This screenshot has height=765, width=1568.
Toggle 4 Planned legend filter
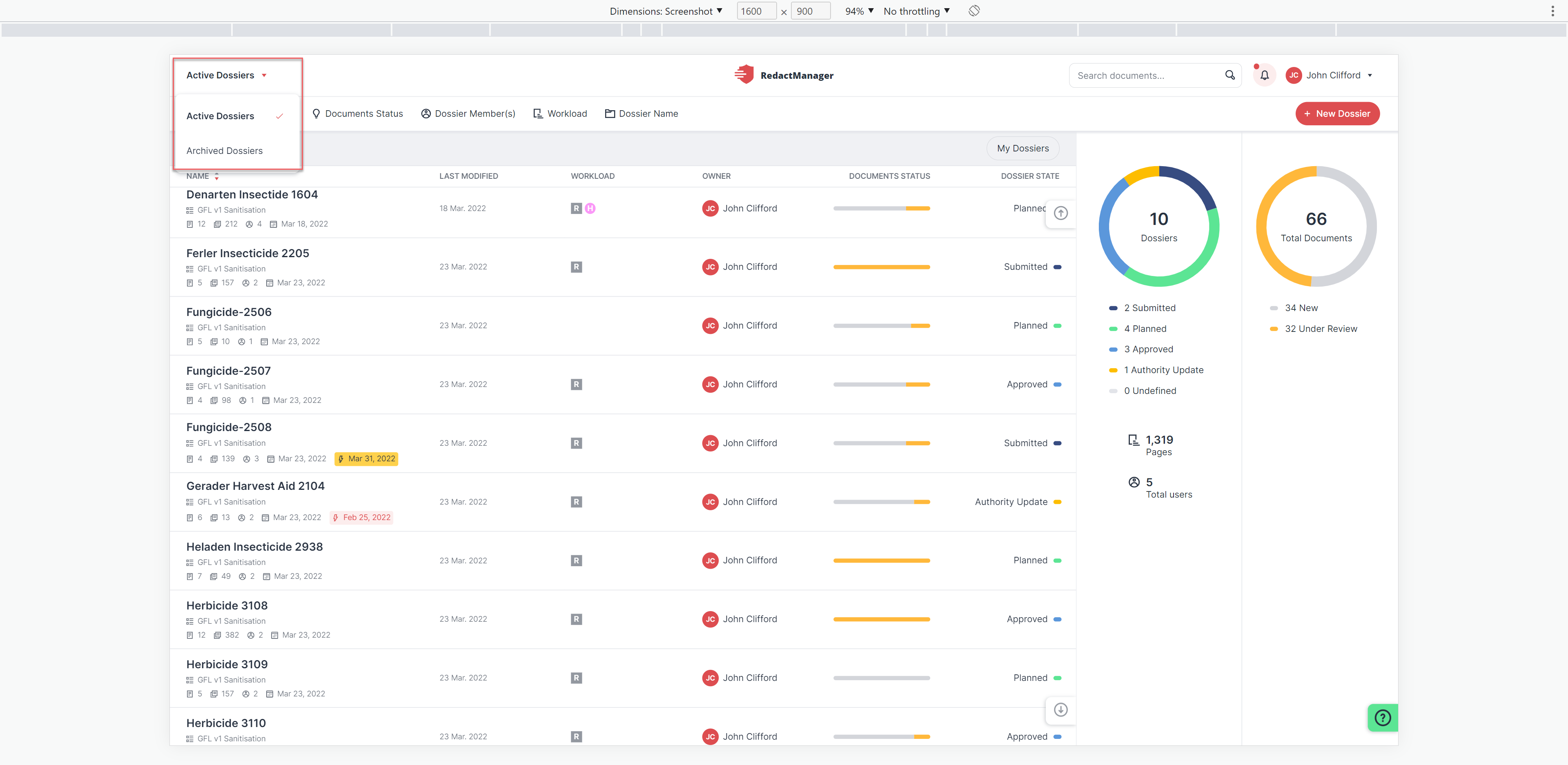(1137, 329)
